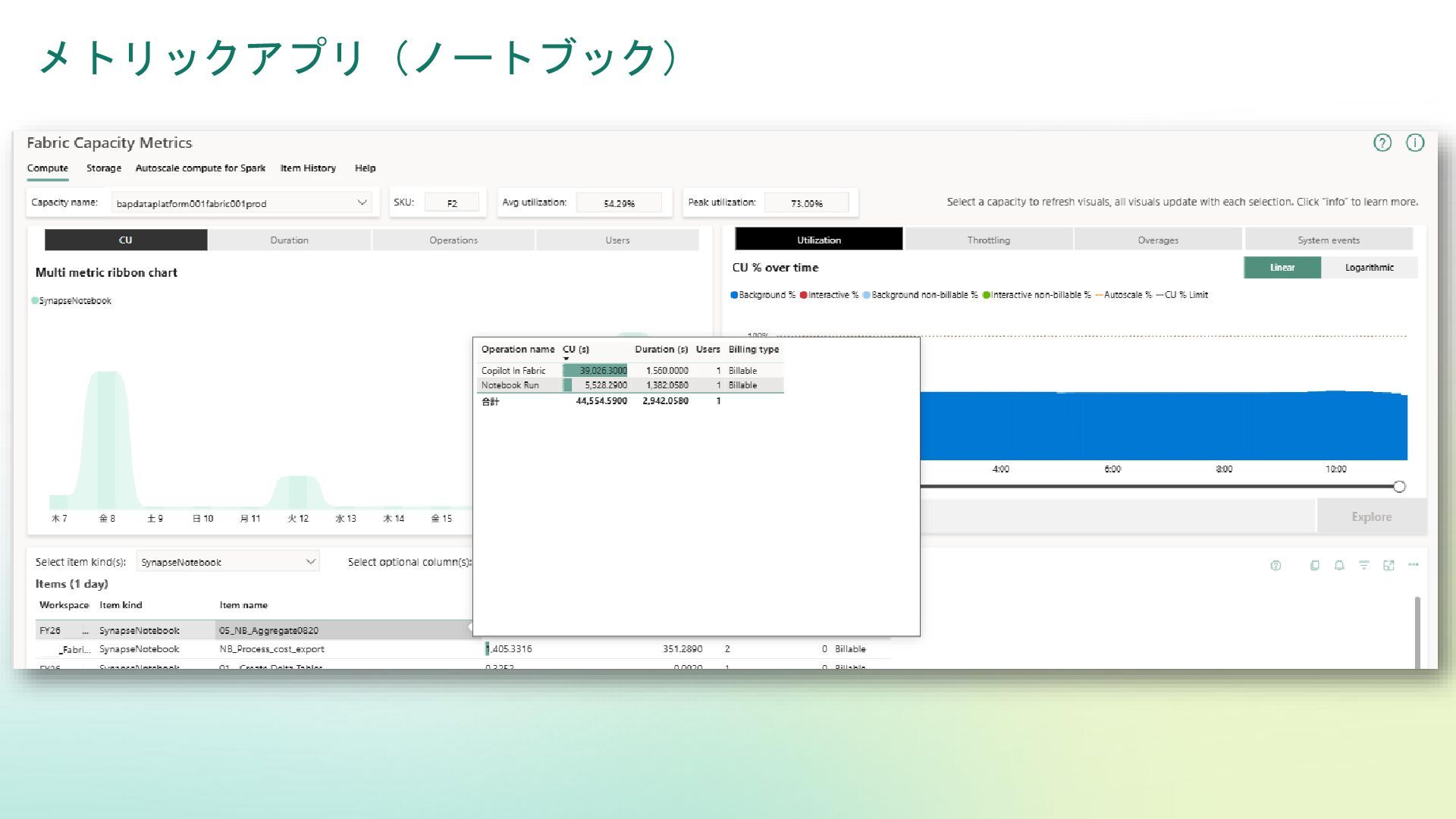Sort by Item name column header
This screenshot has width=1456, height=819.
(x=243, y=605)
